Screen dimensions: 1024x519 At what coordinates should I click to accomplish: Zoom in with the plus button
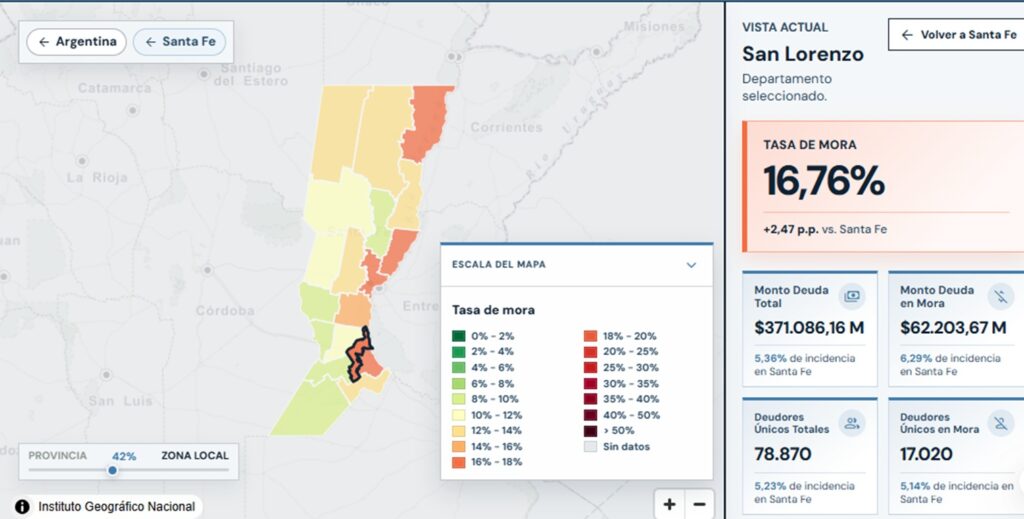tap(669, 504)
